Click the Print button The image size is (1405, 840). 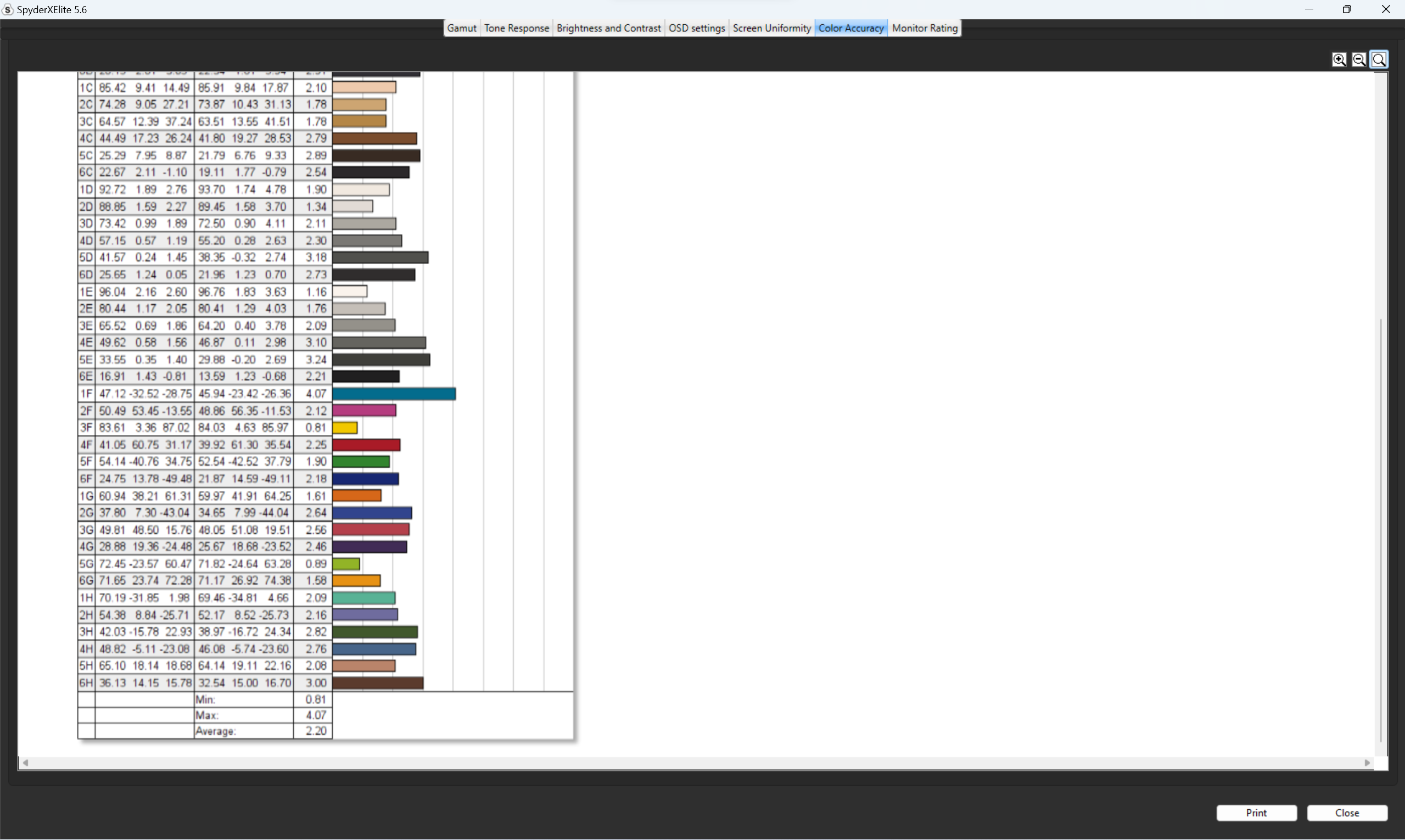pyautogui.click(x=1256, y=812)
